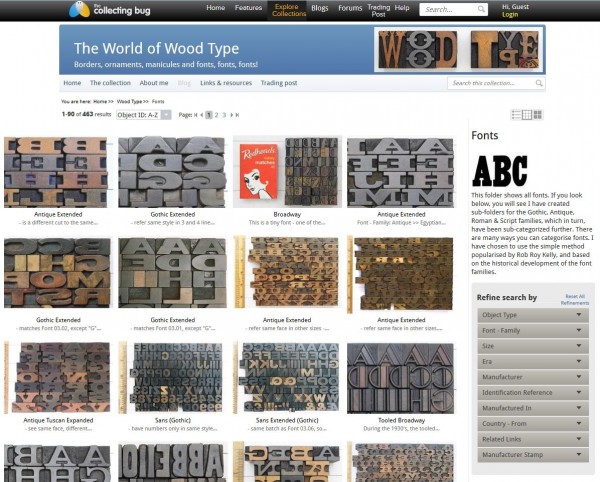600x482 pixels.
Task: Open the Antique Tuscan Expanded thumbnail
Action: [57, 378]
